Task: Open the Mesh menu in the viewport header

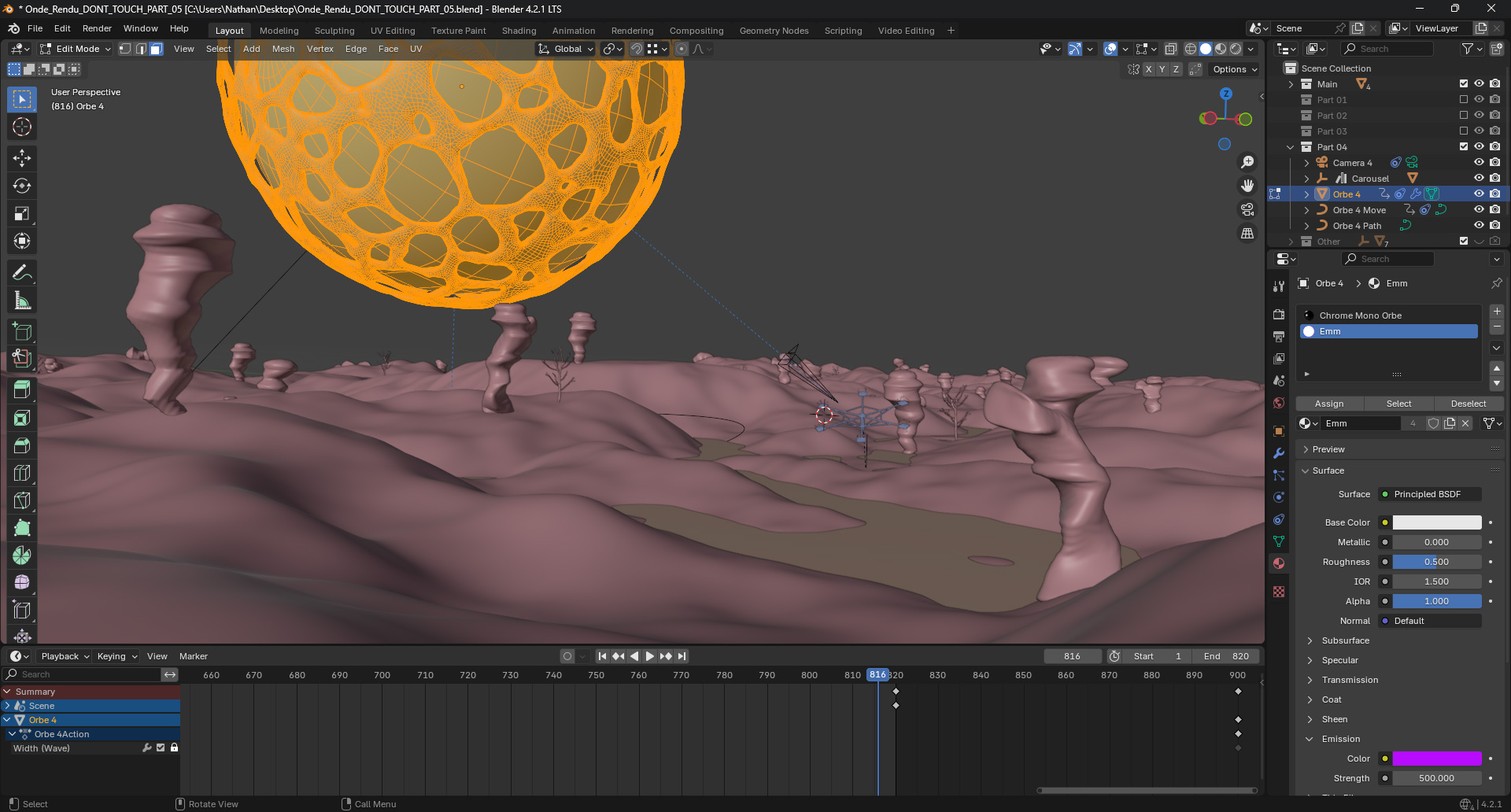Action: (283, 49)
